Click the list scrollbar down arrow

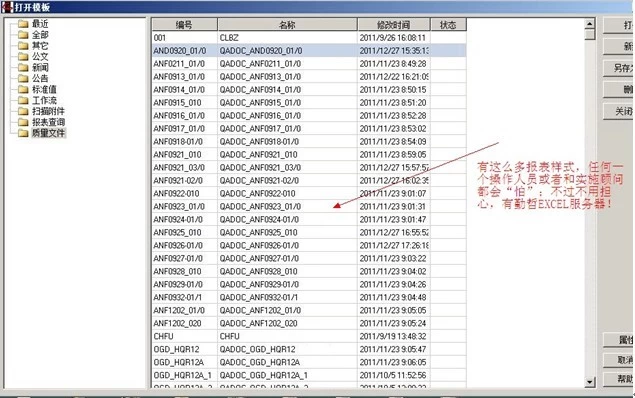pos(590,381)
